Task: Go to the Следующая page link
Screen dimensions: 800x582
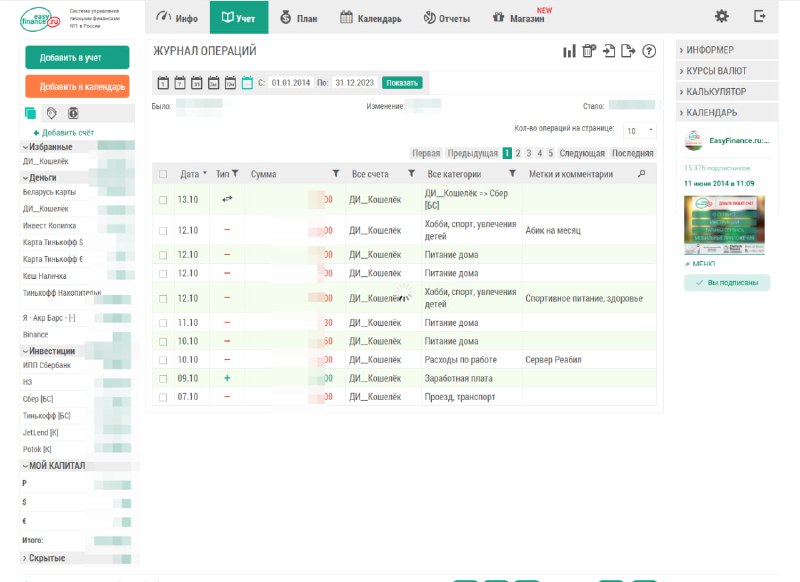Action: tap(582, 153)
